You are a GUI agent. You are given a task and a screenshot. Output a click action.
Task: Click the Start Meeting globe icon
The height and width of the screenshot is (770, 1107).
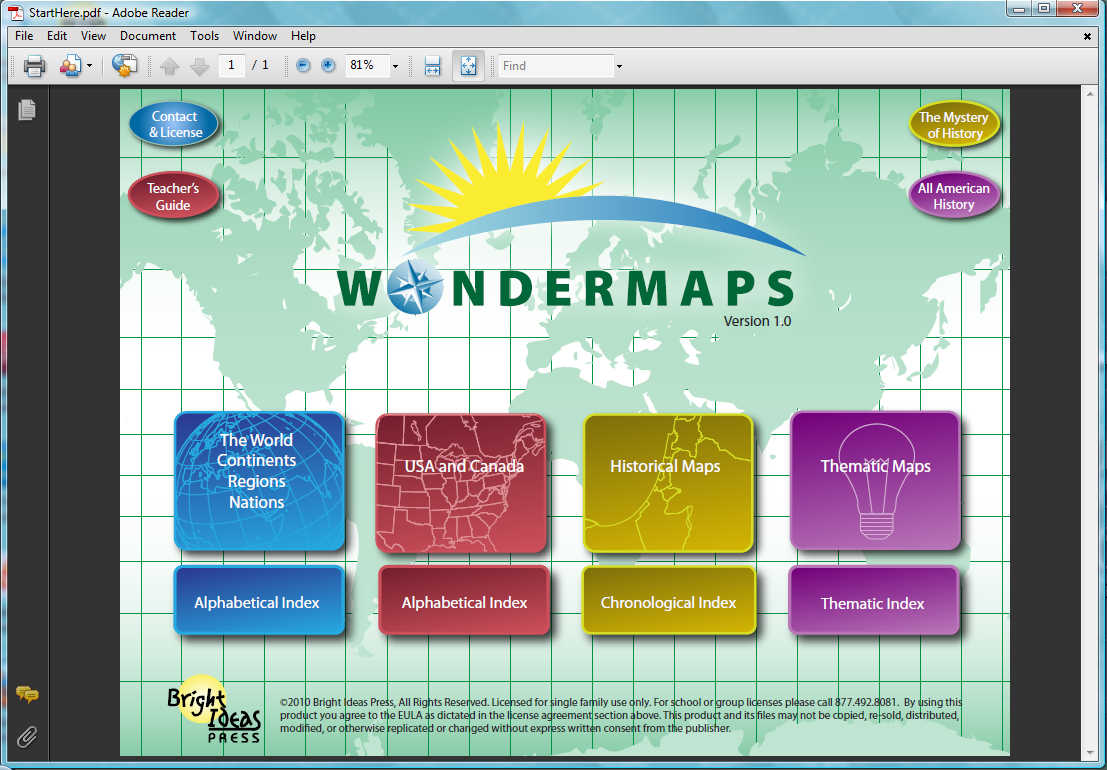[124, 66]
